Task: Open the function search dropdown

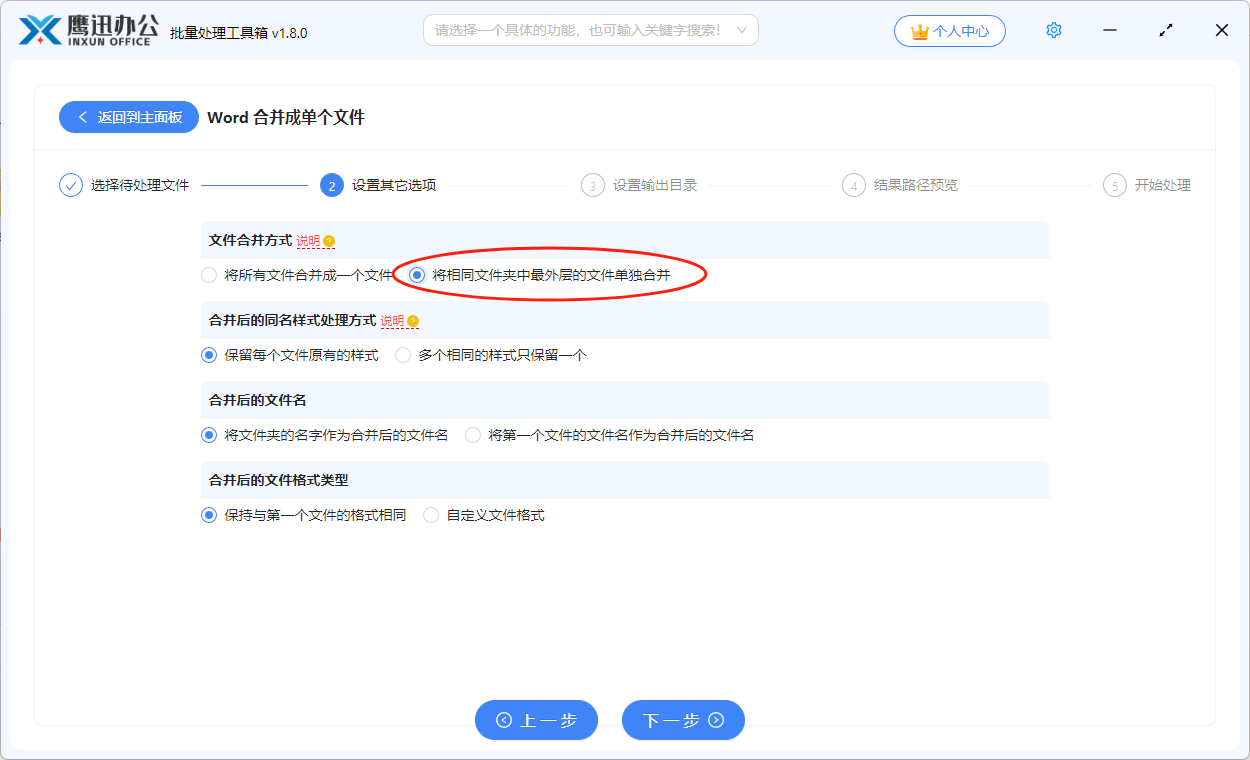Action: [742, 30]
